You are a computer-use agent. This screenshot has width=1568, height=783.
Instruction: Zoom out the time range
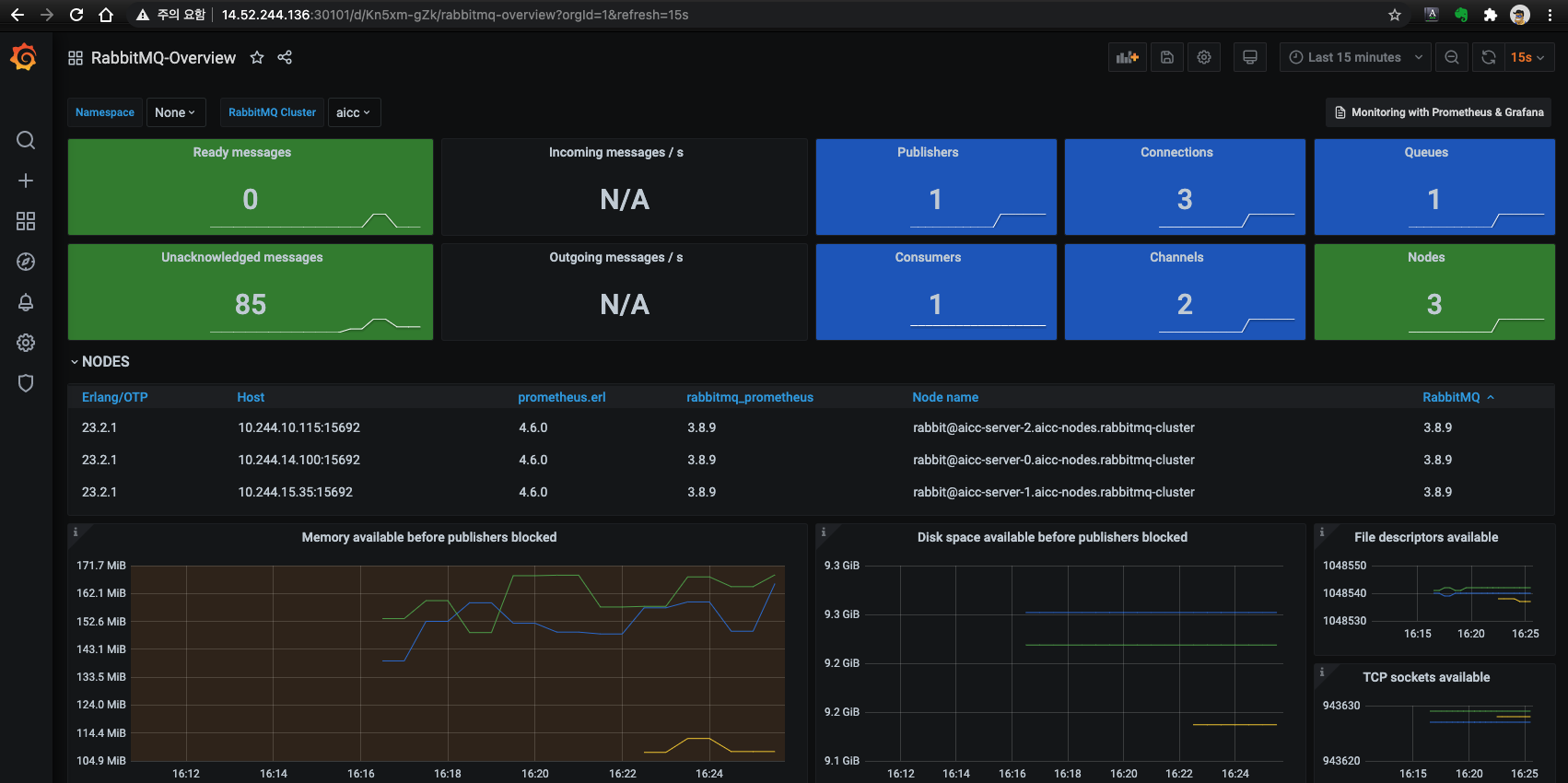pyautogui.click(x=1452, y=57)
